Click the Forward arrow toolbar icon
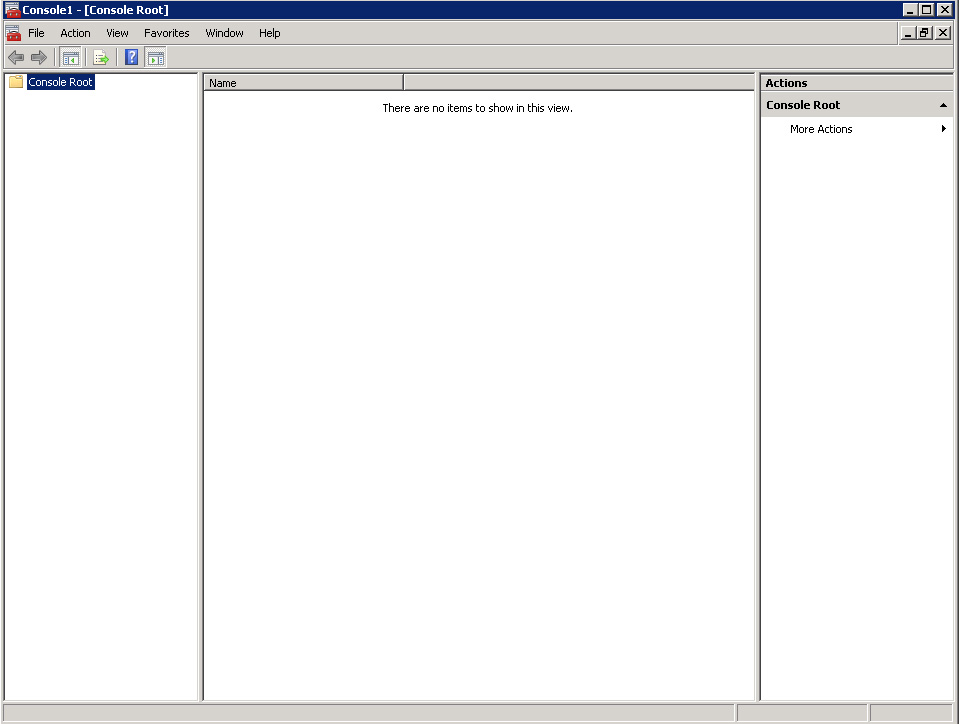This screenshot has height=724, width=959. tap(39, 57)
